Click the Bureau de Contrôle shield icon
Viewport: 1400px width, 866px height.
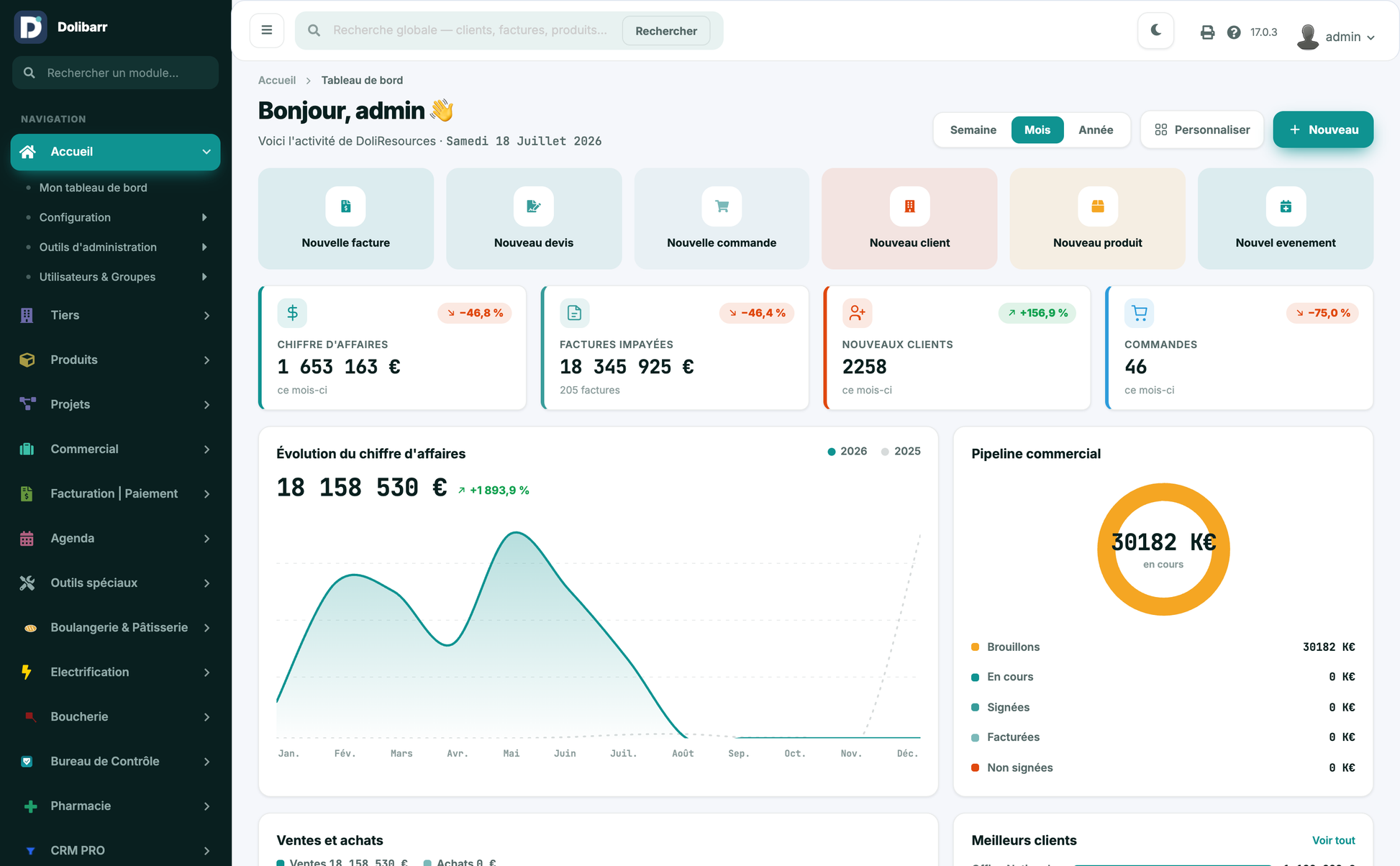pyautogui.click(x=27, y=761)
